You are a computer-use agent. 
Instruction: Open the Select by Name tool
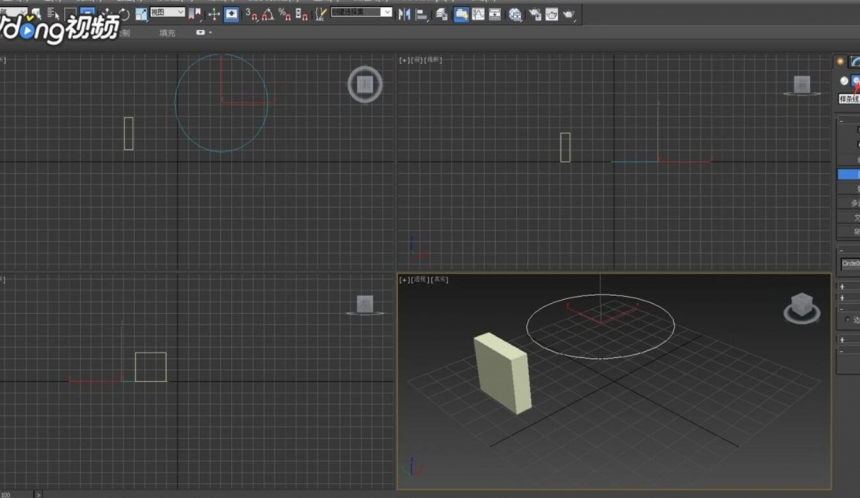[53, 15]
